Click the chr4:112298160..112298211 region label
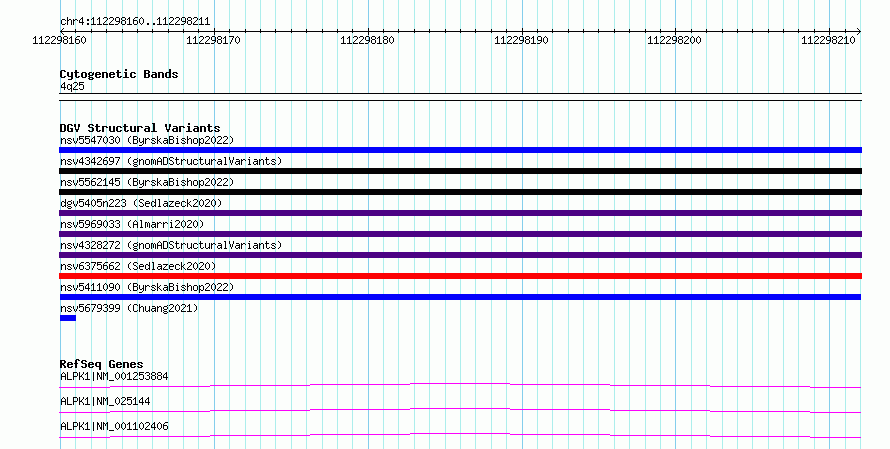This screenshot has height=449, width=890. coord(135,22)
